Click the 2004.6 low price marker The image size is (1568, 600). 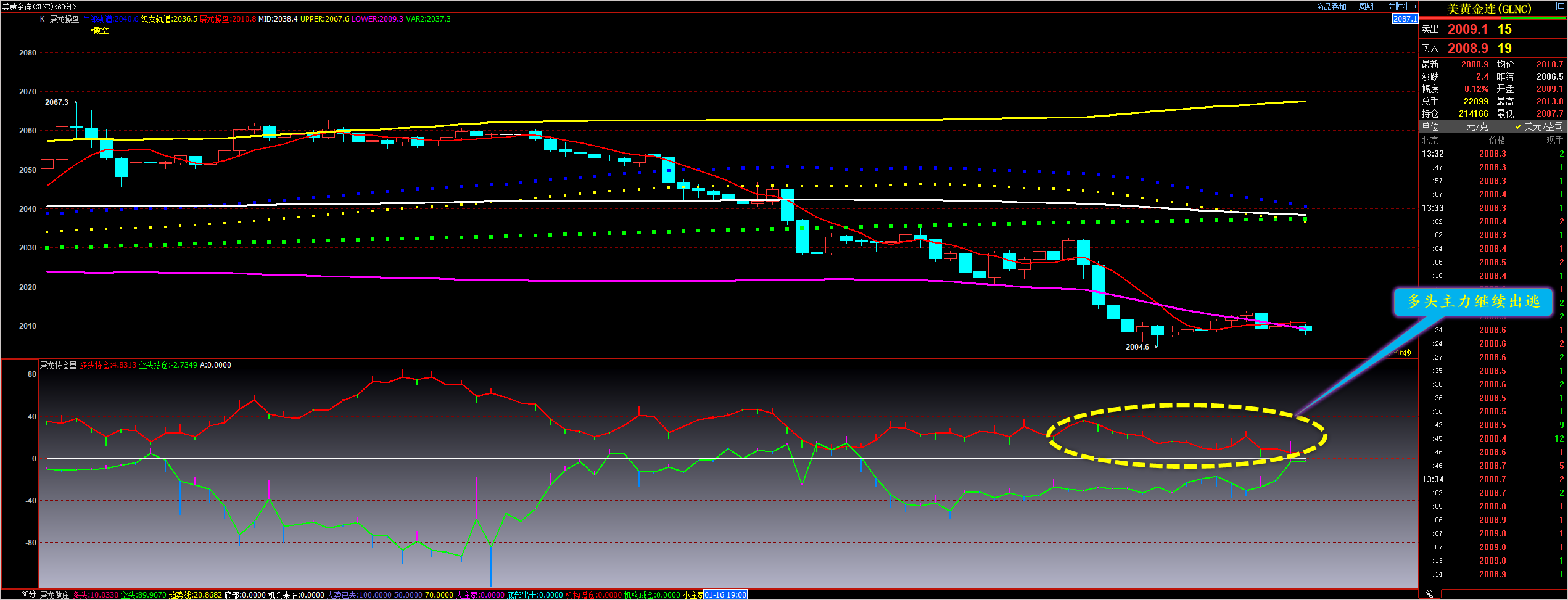click(x=1137, y=347)
